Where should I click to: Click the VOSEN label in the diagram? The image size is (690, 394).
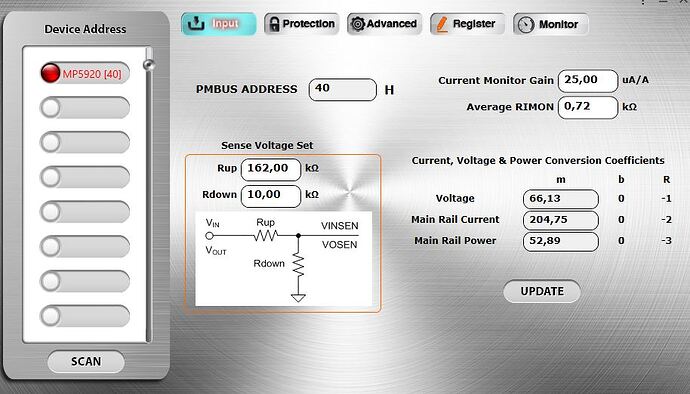[x=339, y=245]
